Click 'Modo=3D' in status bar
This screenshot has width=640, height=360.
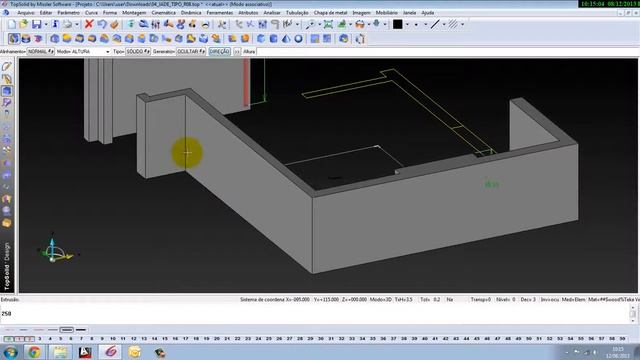[380, 299]
